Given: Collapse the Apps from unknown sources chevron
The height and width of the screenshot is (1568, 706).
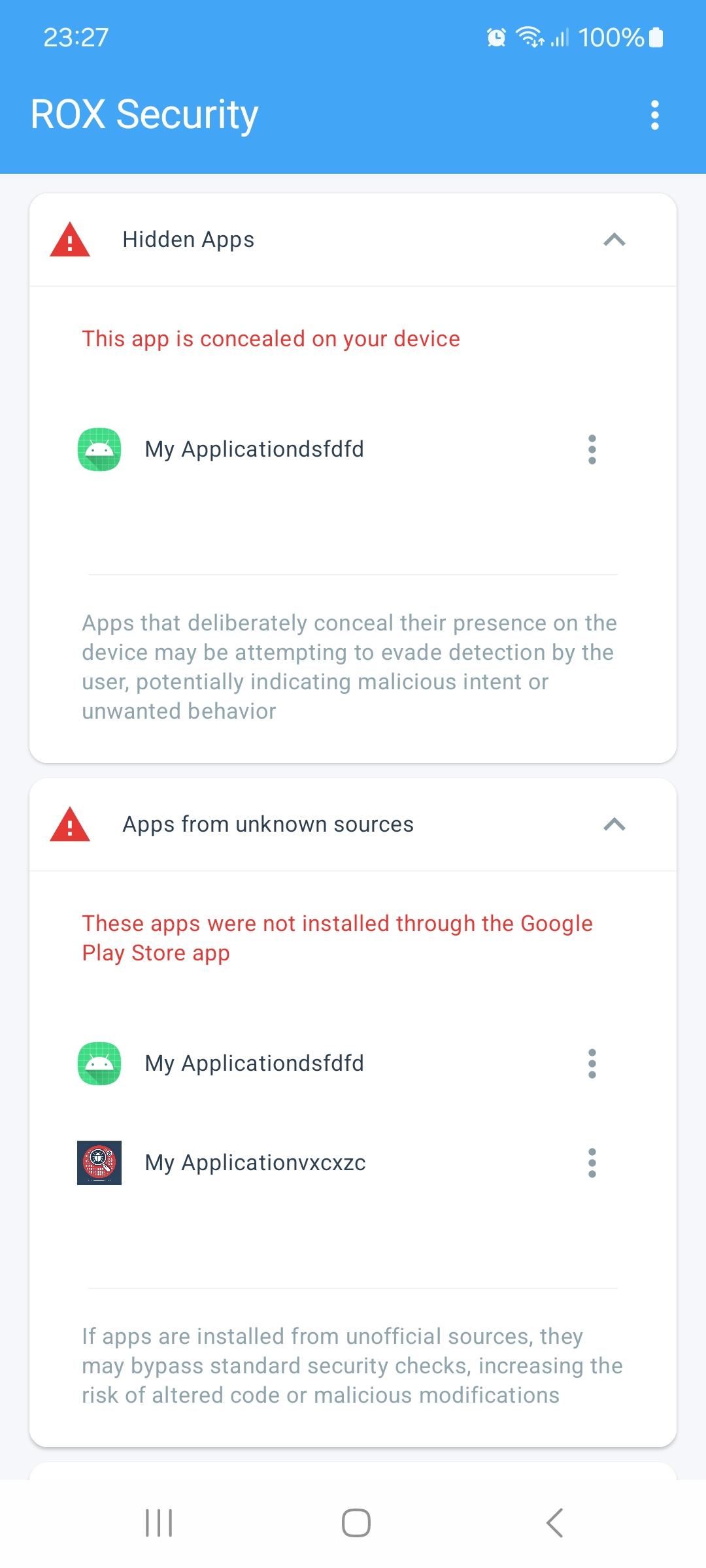Looking at the screenshot, I should tap(614, 825).
